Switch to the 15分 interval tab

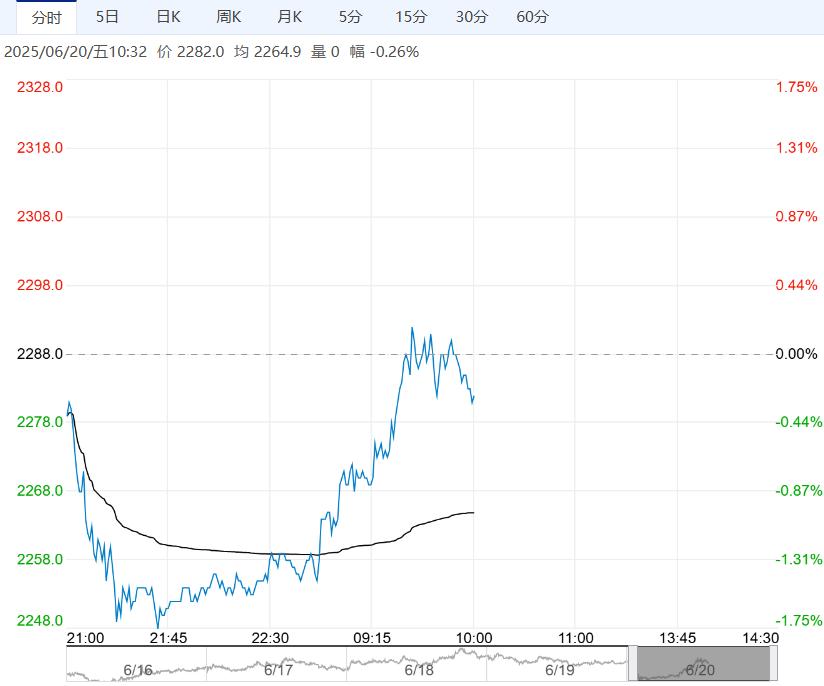click(x=410, y=17)
